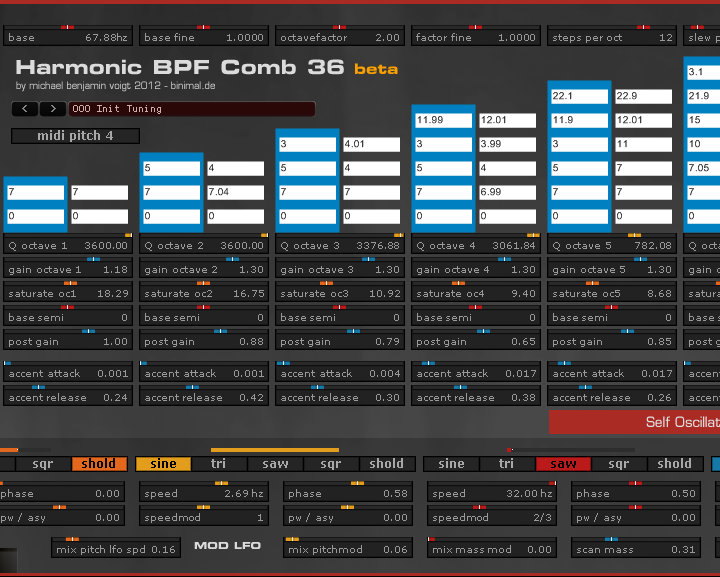Adjust post gain 0.65 slider

(476, 340)
